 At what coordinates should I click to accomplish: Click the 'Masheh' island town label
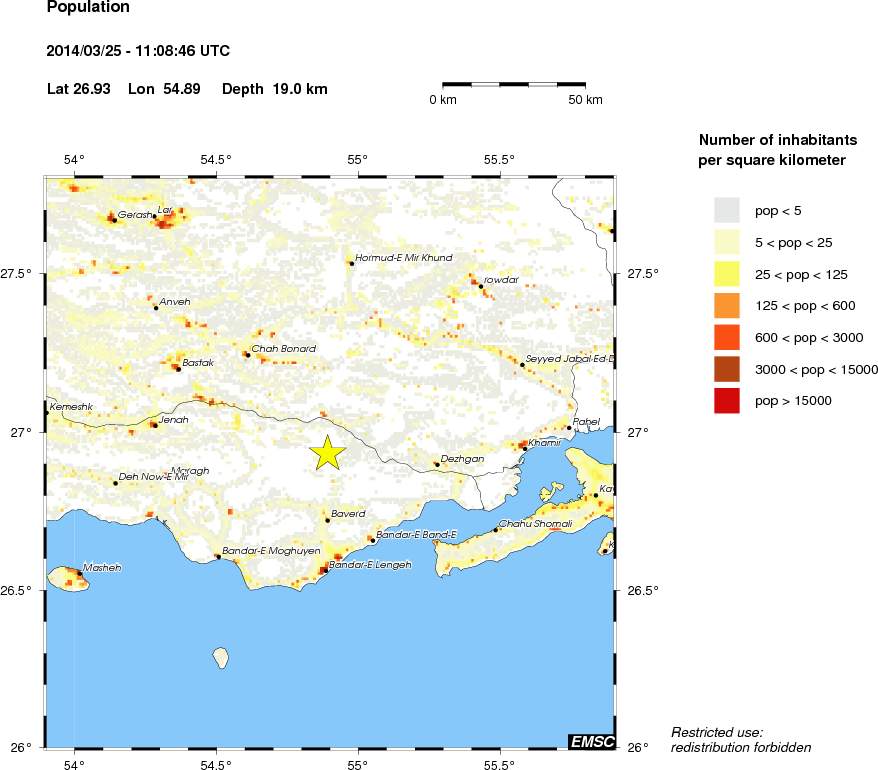pyautogui.click(x=102, y=568)
